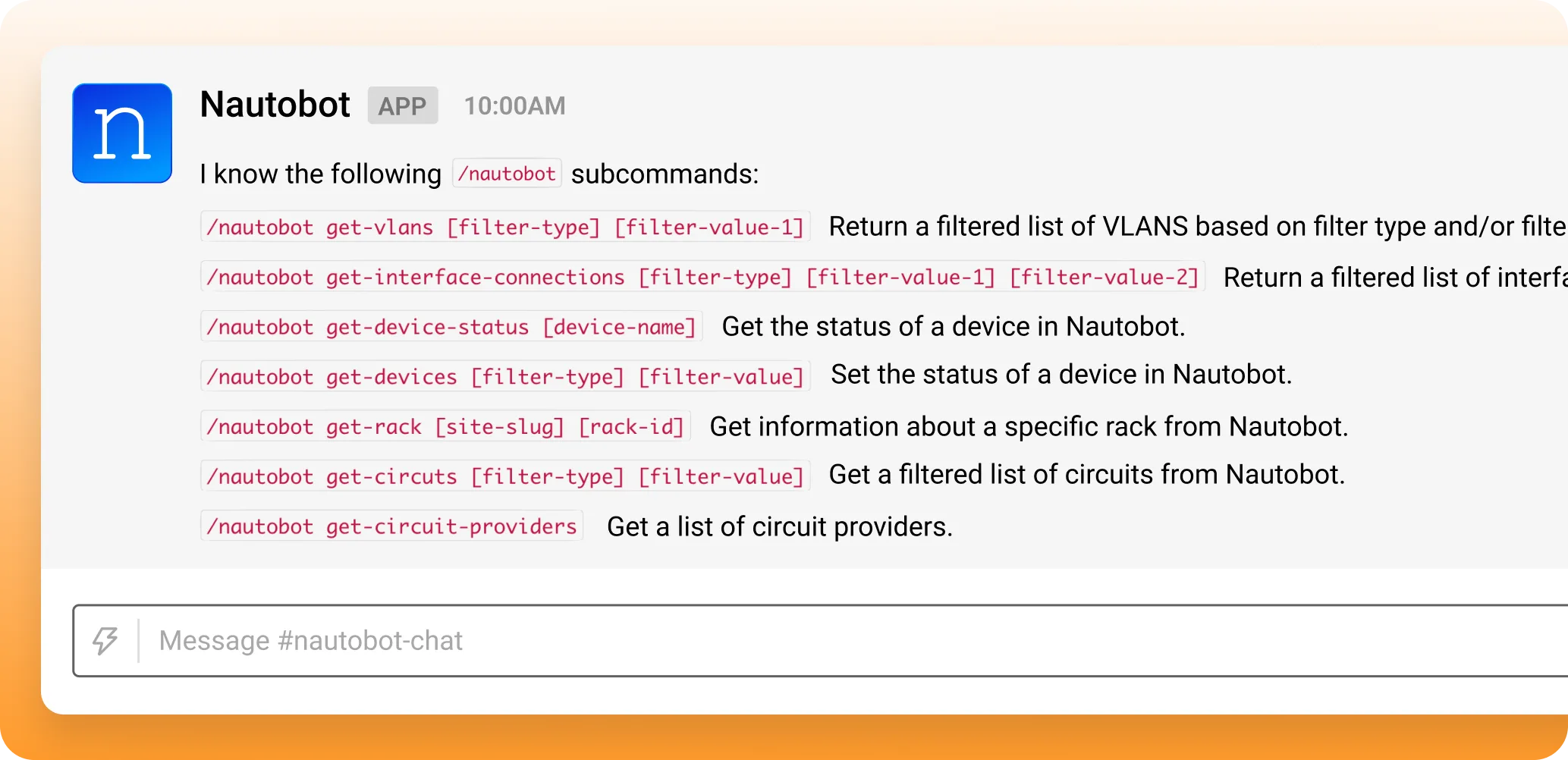Select the get-circuts command code block
This screenshot has width=1568, height=760.
505,476
